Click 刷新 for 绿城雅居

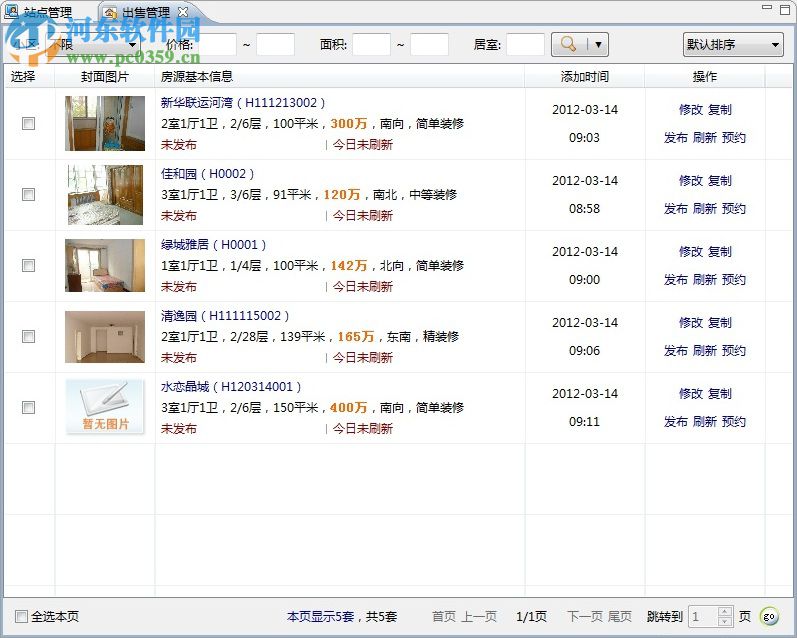point(705,280)
